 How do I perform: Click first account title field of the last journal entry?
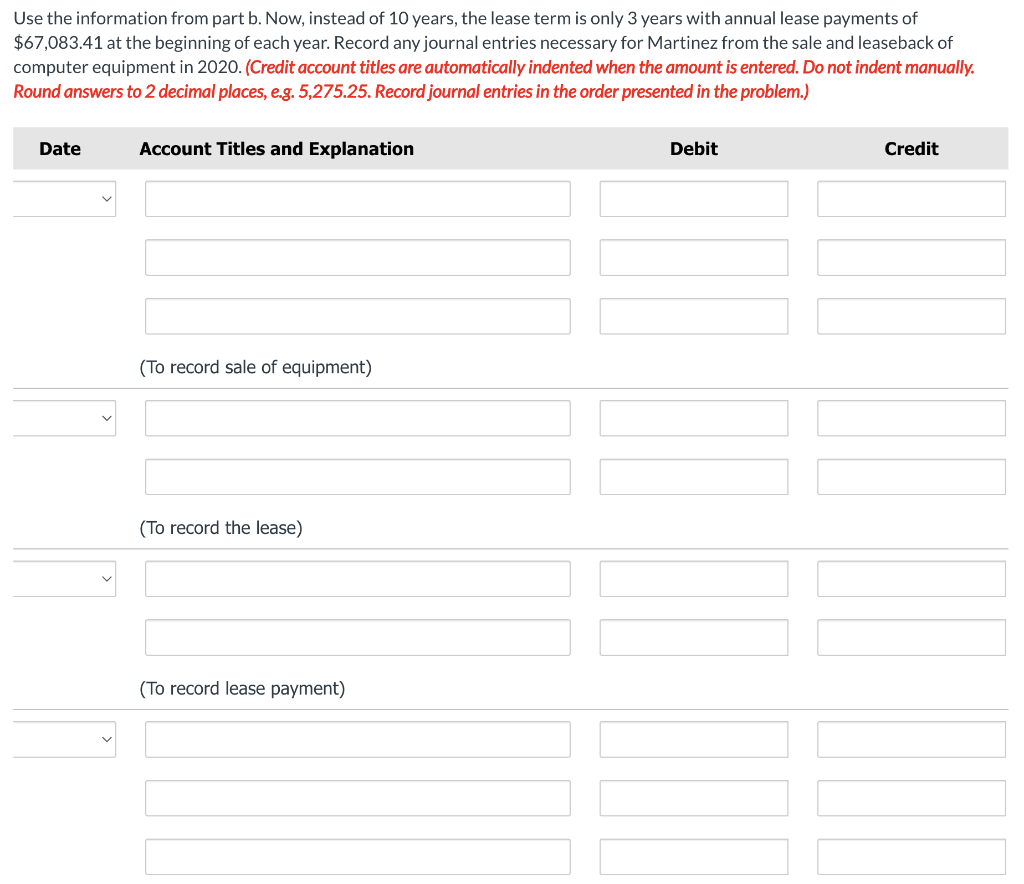(358, 740)
